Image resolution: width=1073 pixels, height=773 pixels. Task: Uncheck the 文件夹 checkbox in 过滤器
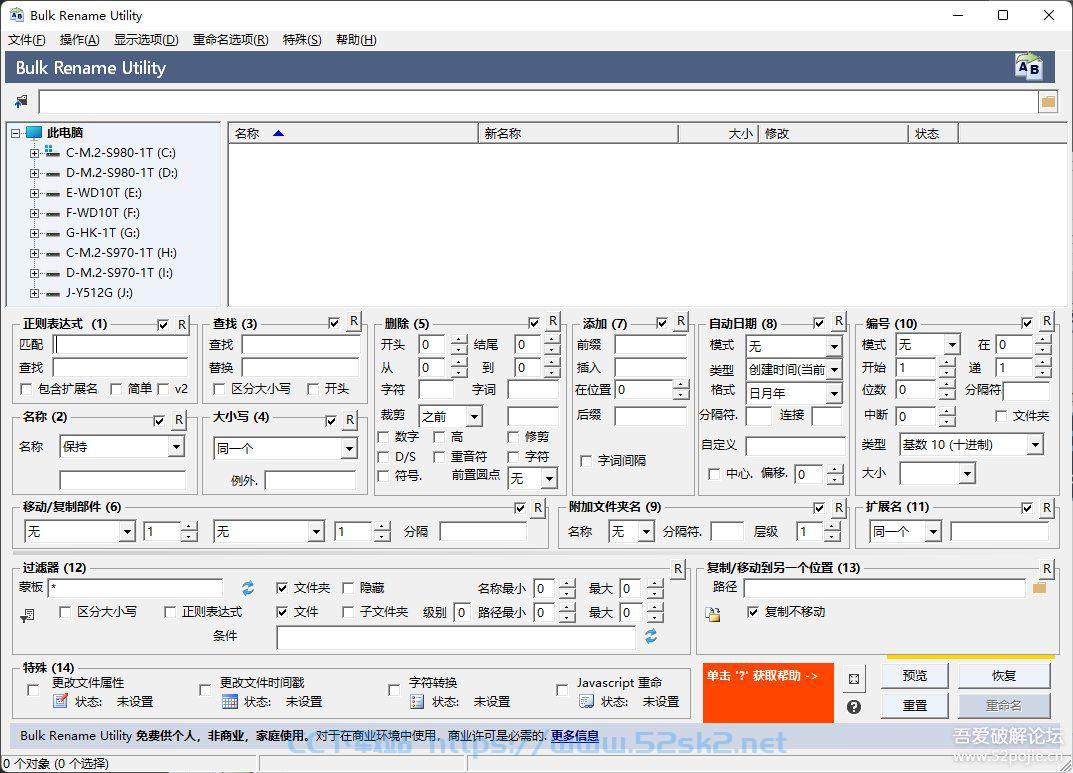point(281,588)
